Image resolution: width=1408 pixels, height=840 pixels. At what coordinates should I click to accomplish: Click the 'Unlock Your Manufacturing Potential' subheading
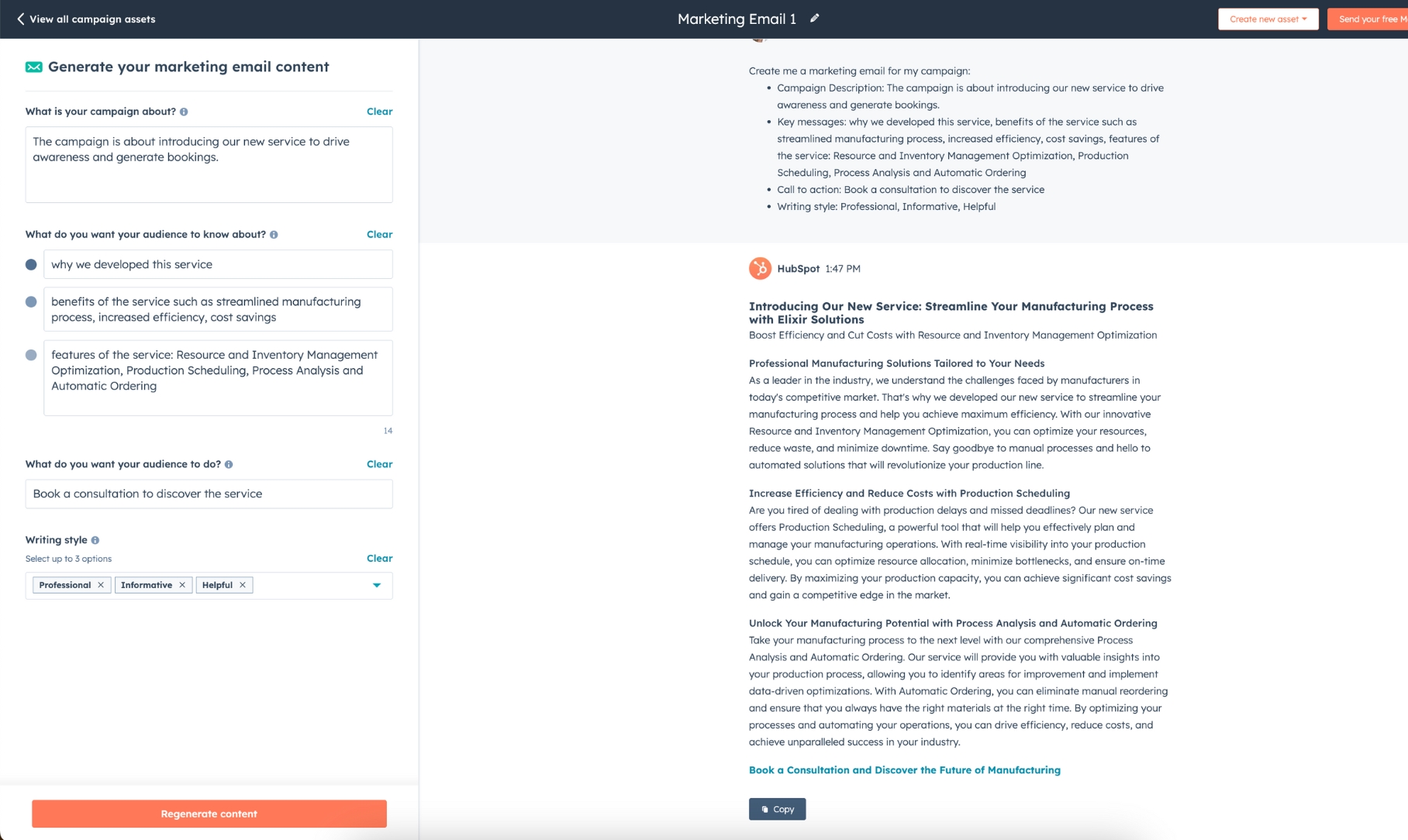click(x=953, y=623)
